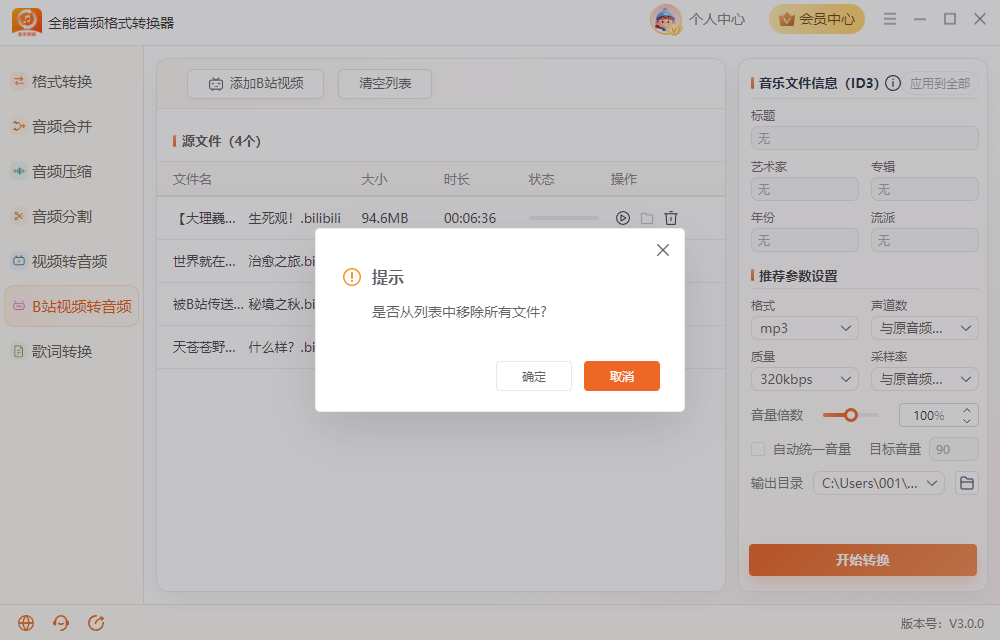The image size is (1000, 640).
Task: Click the 大小 column header
Action: pyautogui.click(x=374, y=179)
